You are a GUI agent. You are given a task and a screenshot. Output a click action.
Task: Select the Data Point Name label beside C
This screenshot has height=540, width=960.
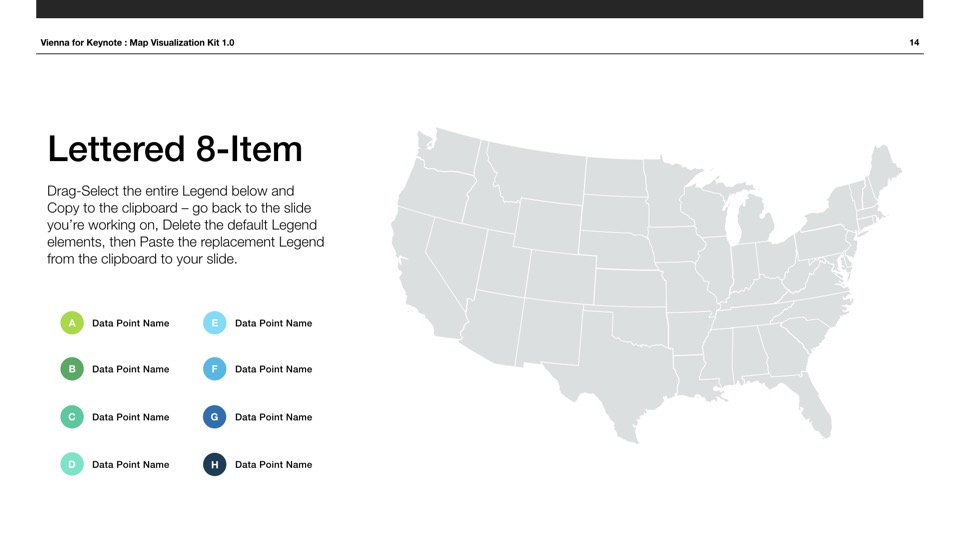tap(130, 417)
